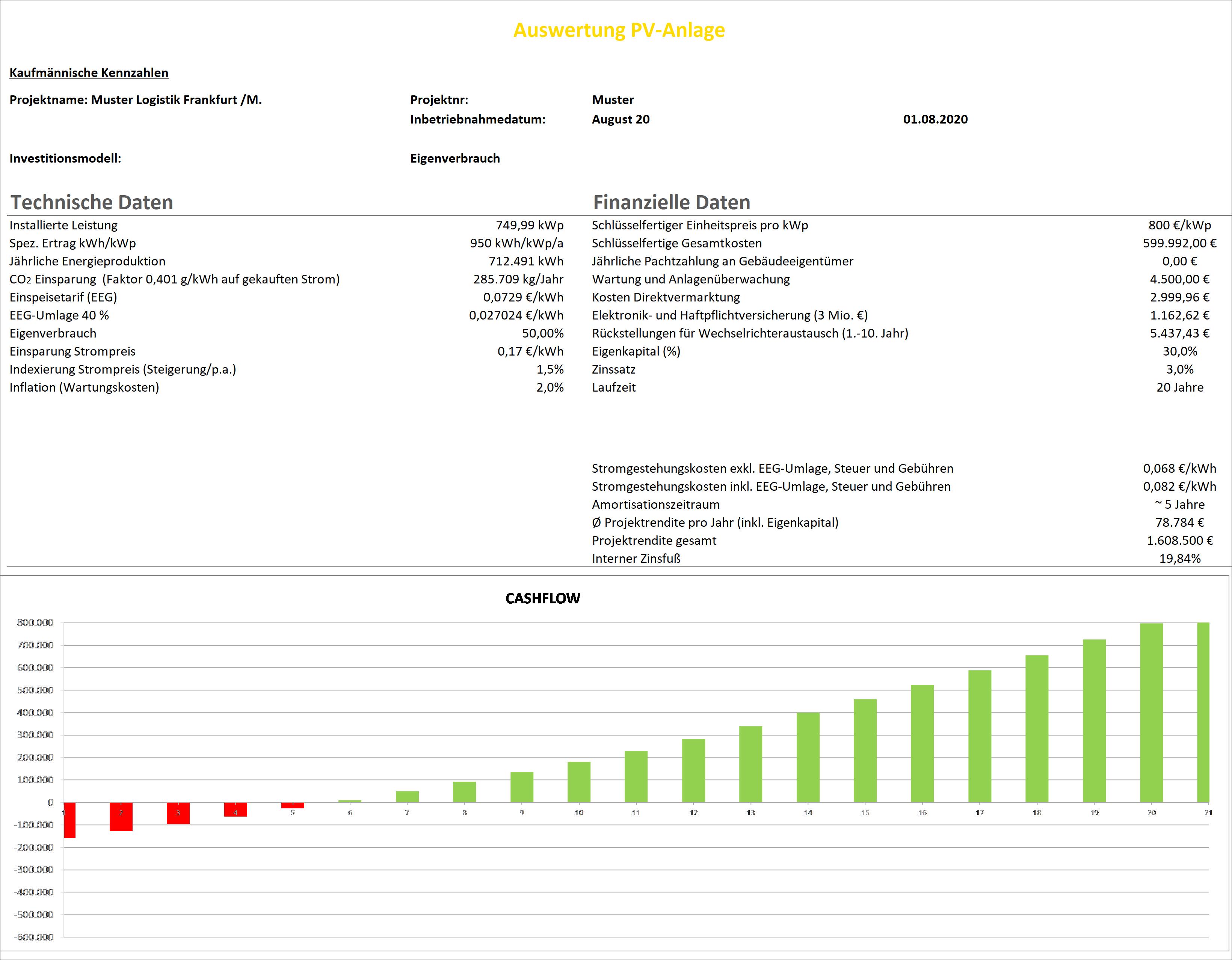Select the green bar for year 20
1232x960 pixels.
point(1151,713)
